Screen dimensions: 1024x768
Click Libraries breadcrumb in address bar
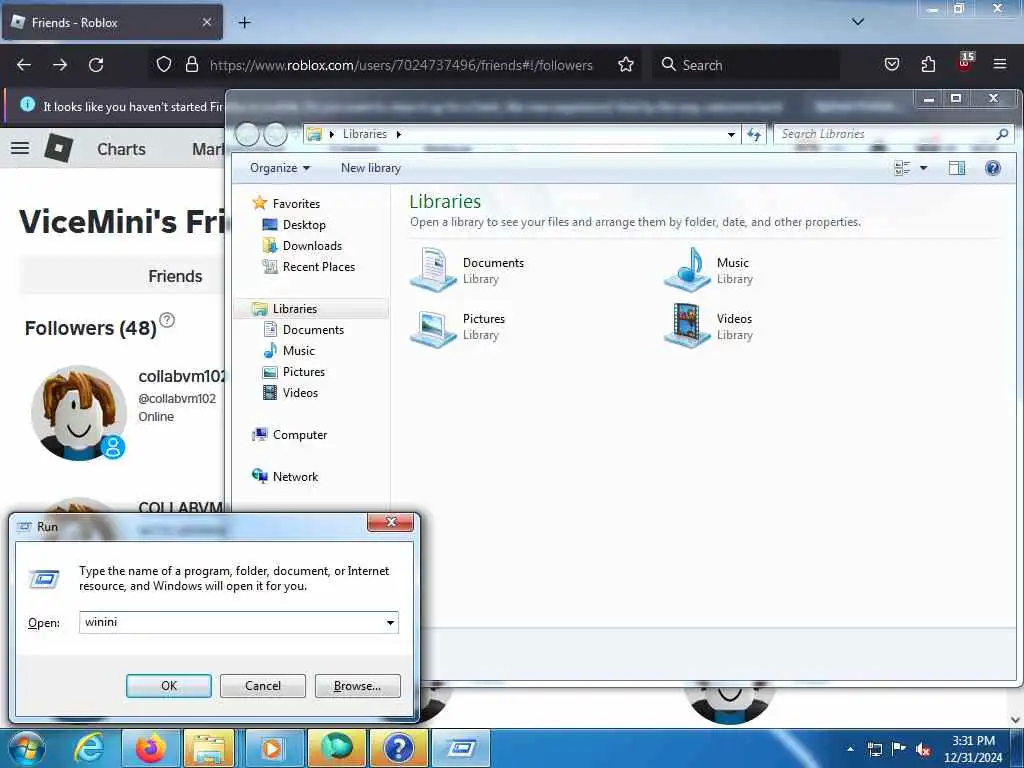[364, 134]
